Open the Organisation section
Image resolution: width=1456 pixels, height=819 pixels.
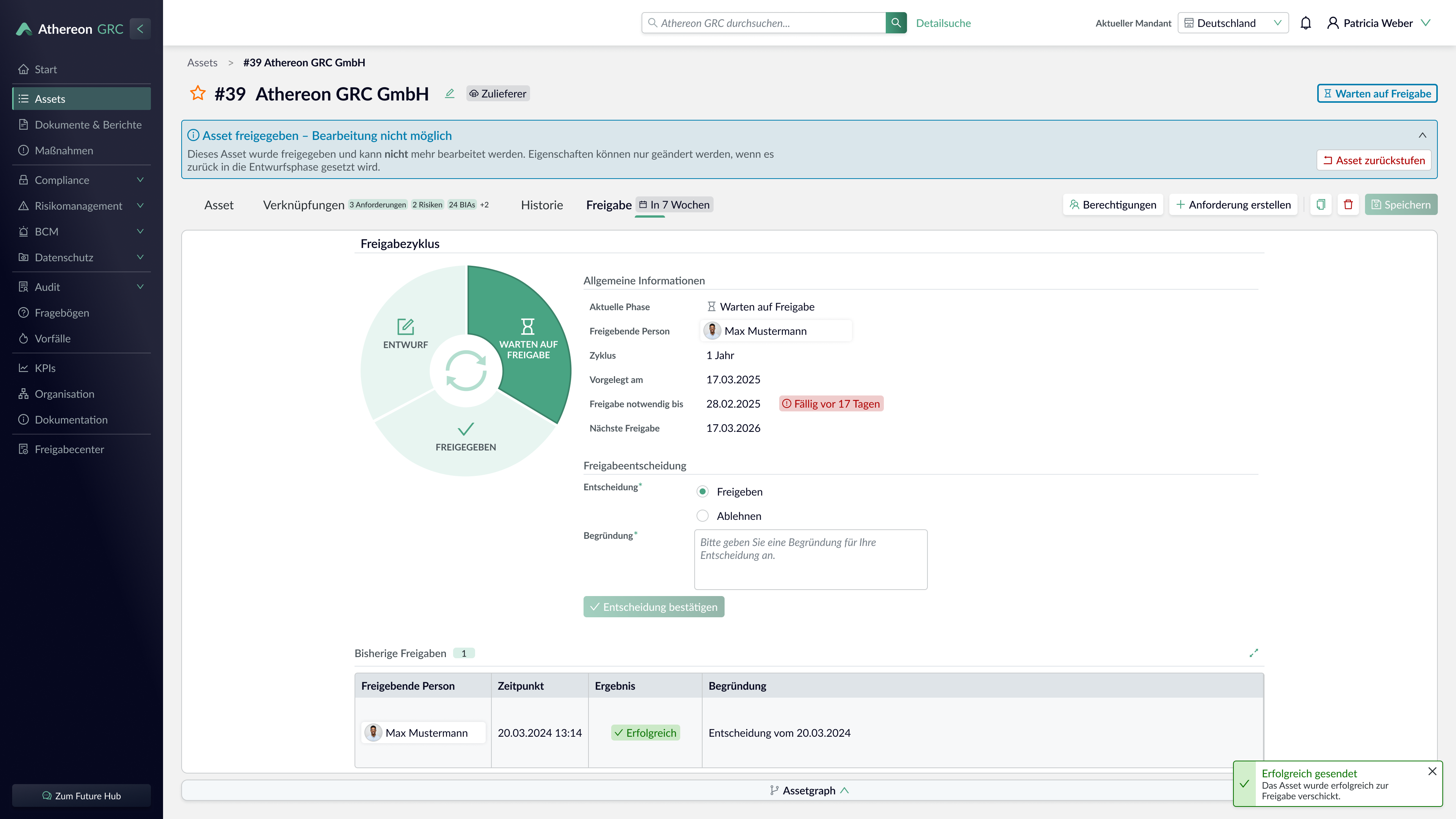[x=64, y=394]
